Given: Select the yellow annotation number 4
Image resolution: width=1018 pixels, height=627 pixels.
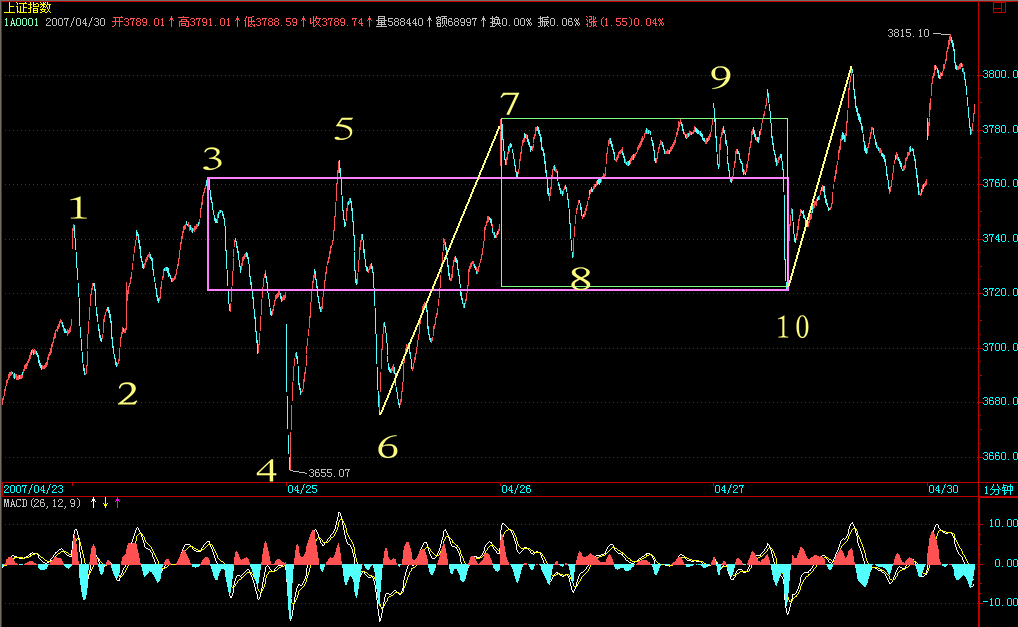Looking at the screenshot, I should tap(266, 470).
